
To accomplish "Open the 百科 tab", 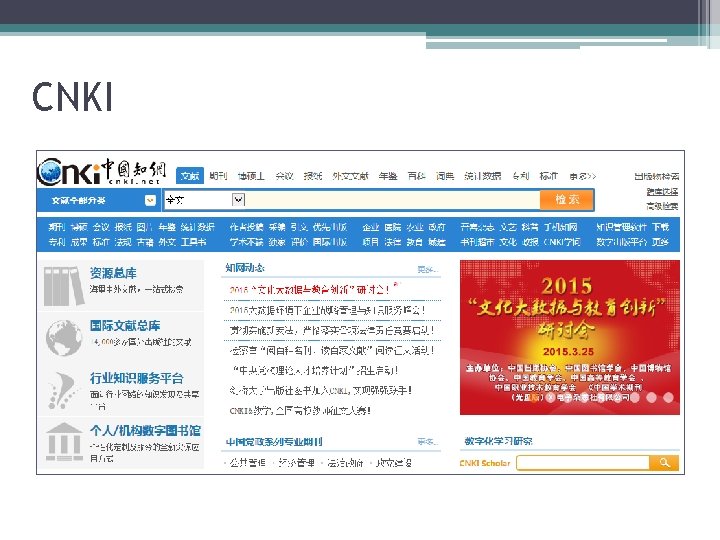I will (x=416, y=176).
